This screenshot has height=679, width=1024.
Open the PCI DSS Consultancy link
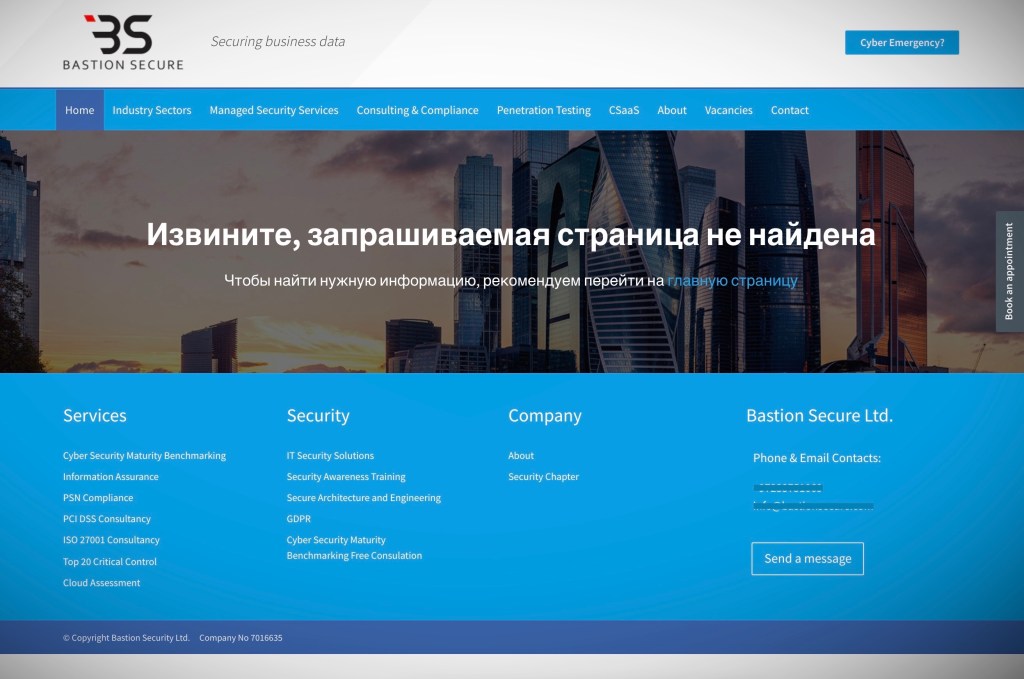tap(106, 519)
